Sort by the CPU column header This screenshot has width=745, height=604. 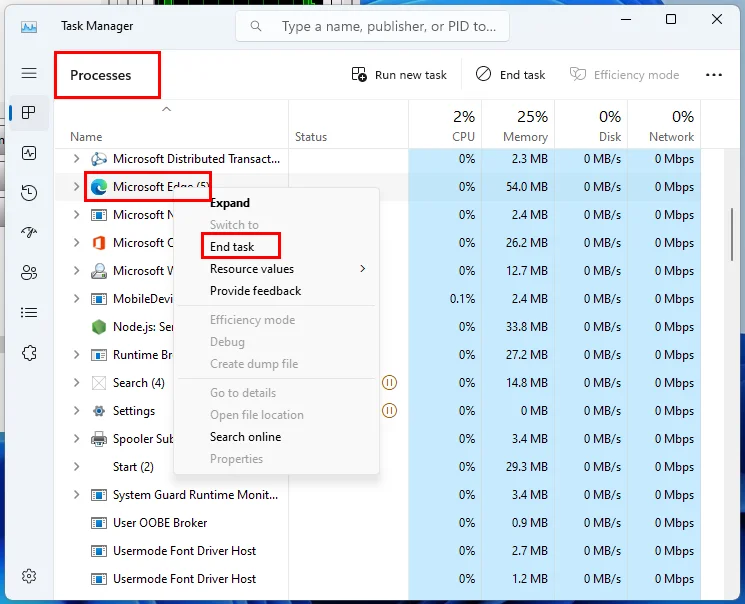(445, 125)
